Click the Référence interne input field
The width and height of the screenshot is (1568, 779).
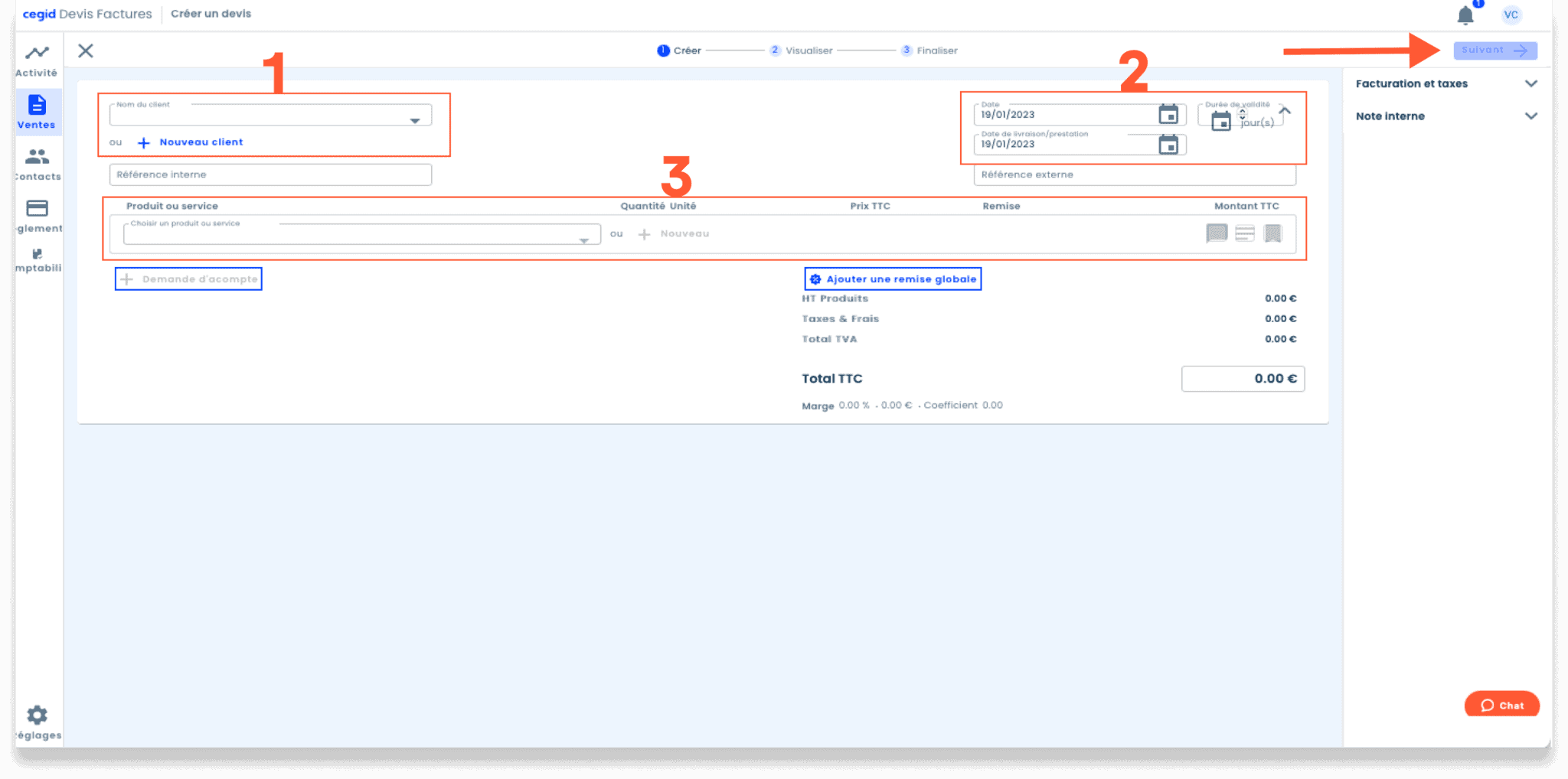[270, 174]
